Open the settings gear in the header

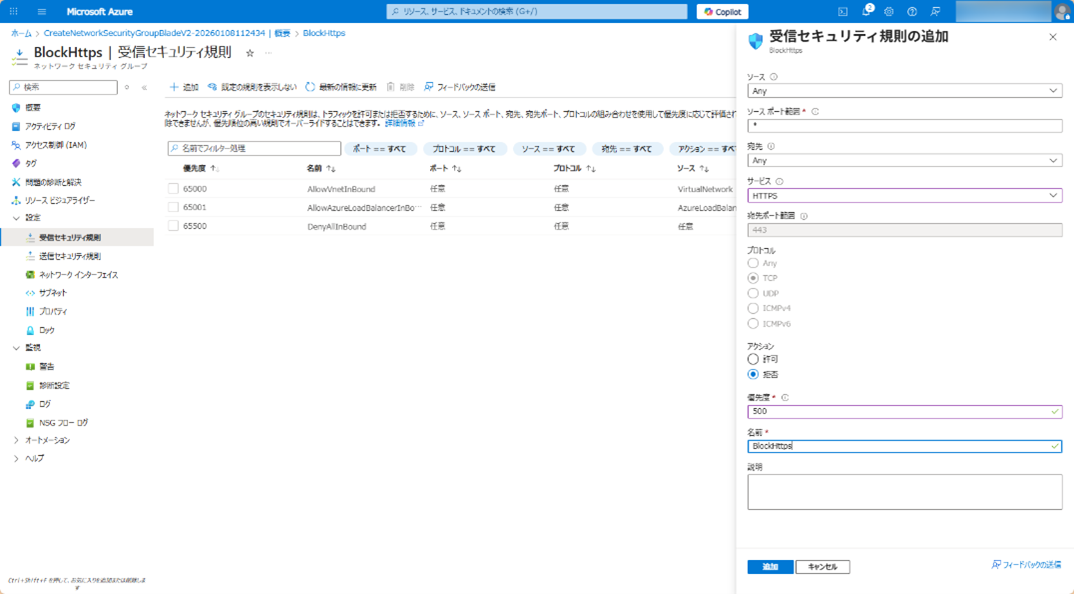click(x=889, y=12)
